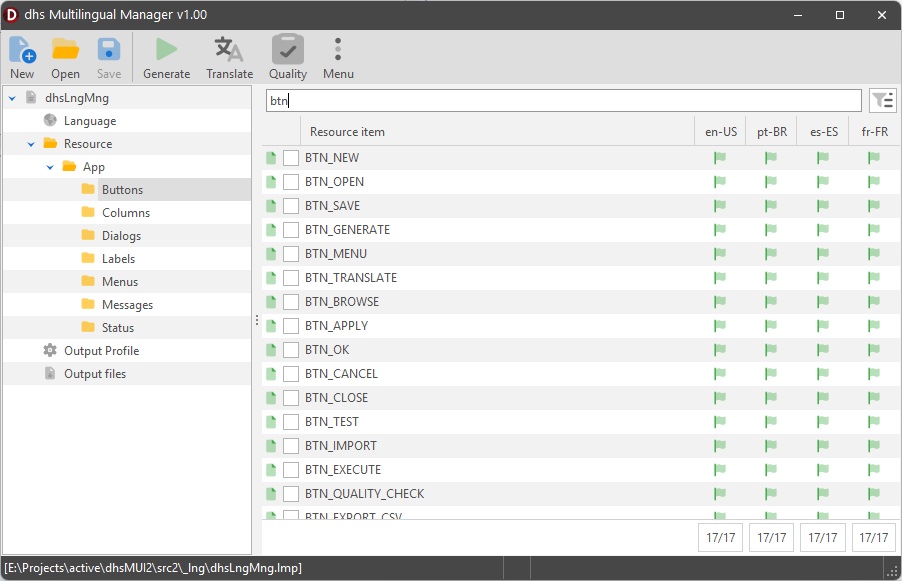Image resolution: width=902 pixels, height=581 pixels.
Task: Click the Language globe icon in the sidebar
Action: tap(48, 120)
